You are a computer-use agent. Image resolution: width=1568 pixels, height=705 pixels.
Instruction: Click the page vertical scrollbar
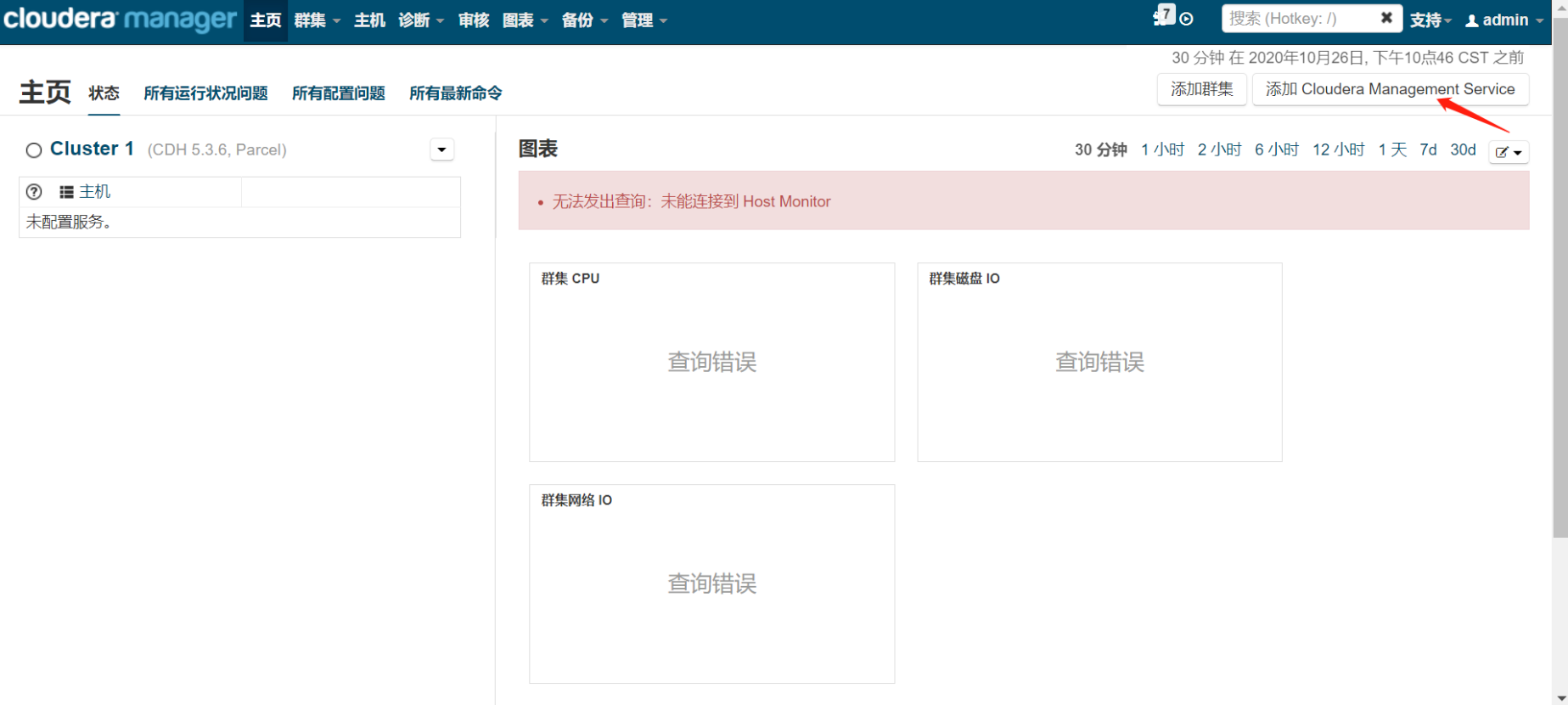click(x=1560, y=278)
